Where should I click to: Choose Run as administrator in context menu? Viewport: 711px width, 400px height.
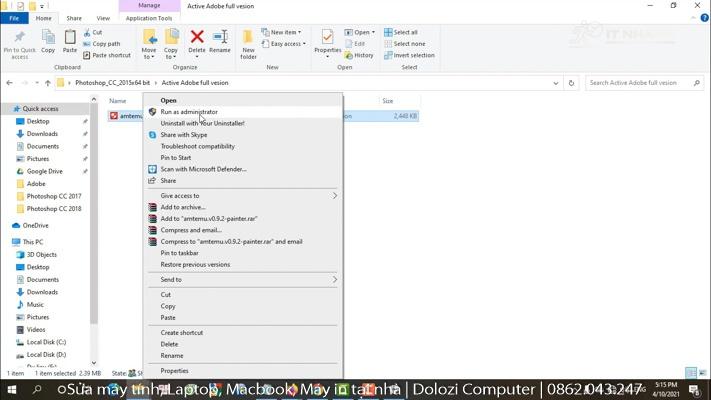click(x=189, y=112)
